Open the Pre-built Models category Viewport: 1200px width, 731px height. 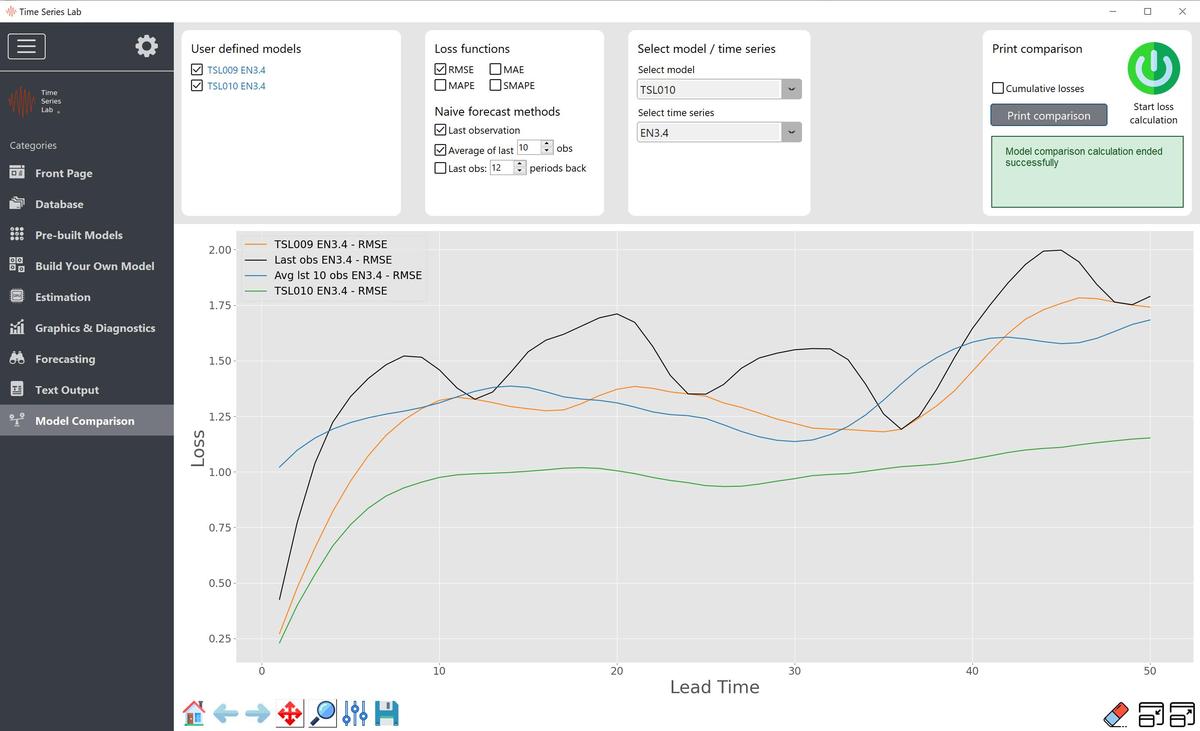coord(79,235)
